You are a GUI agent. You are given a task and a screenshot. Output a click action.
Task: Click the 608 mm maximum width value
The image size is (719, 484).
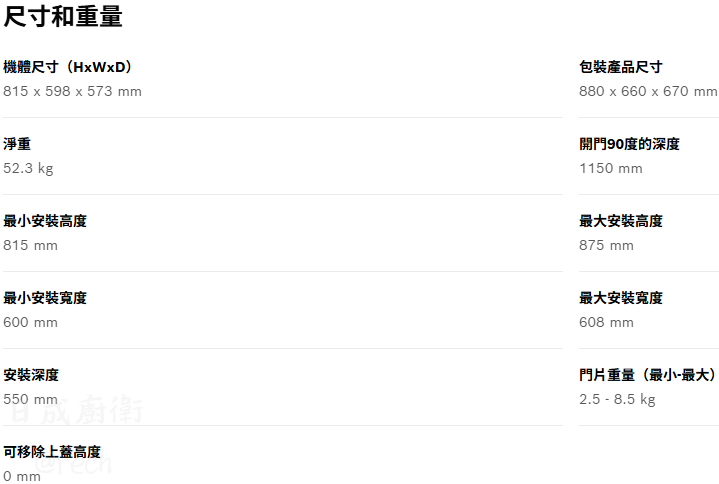coord(606,322)
